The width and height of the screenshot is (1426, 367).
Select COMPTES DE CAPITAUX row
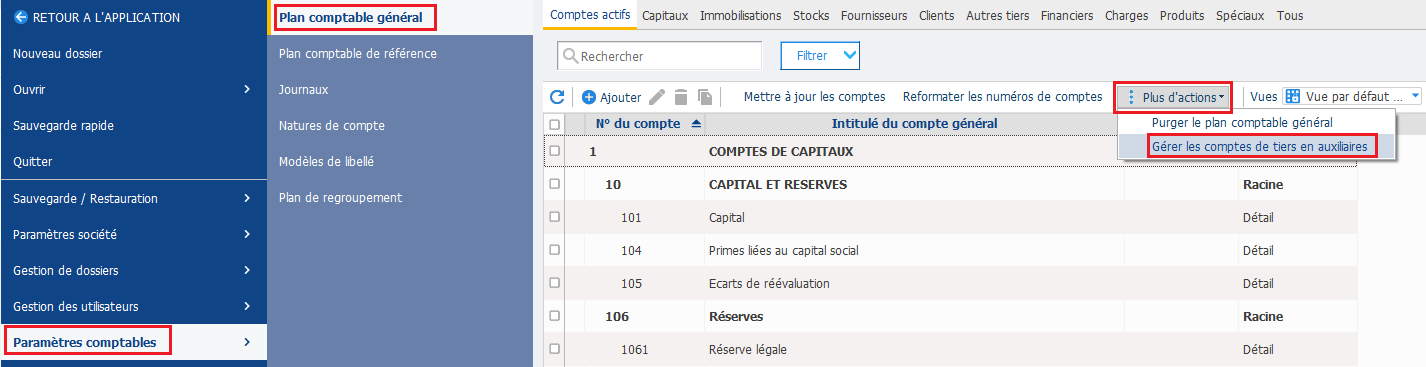(x=782, y=151)
